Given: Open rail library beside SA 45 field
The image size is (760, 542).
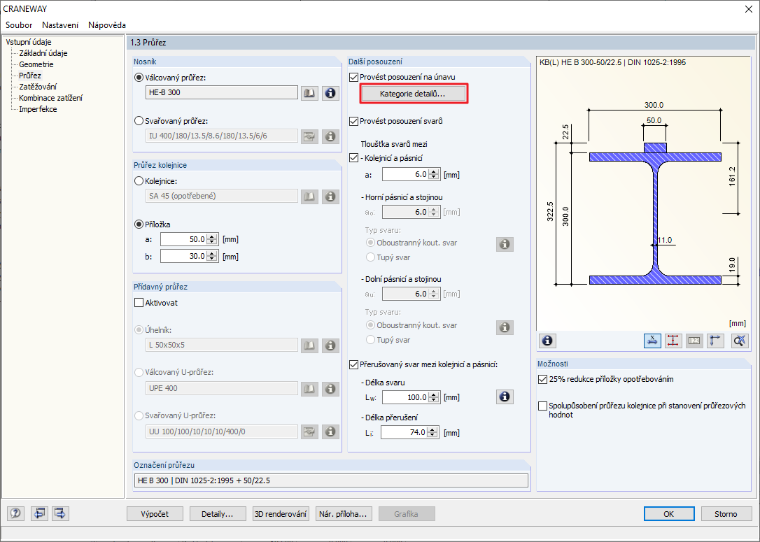Looking at the screenshot, I should [x=310, y=196].
